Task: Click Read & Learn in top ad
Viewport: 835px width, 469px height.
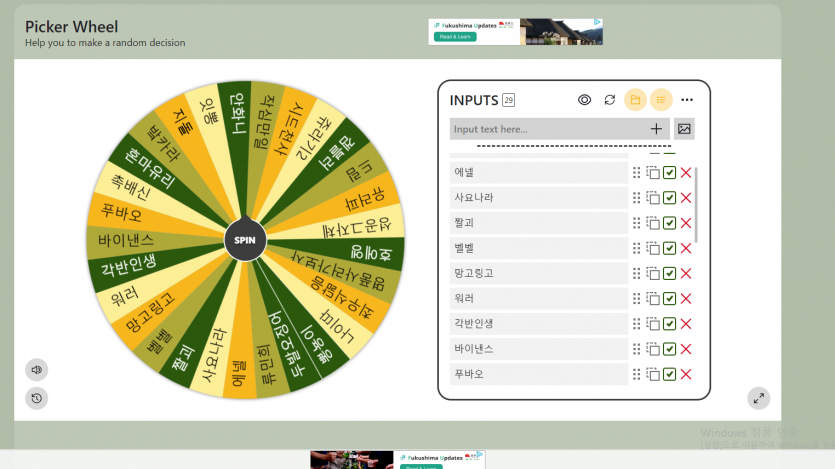Action: tap(455, 37)
